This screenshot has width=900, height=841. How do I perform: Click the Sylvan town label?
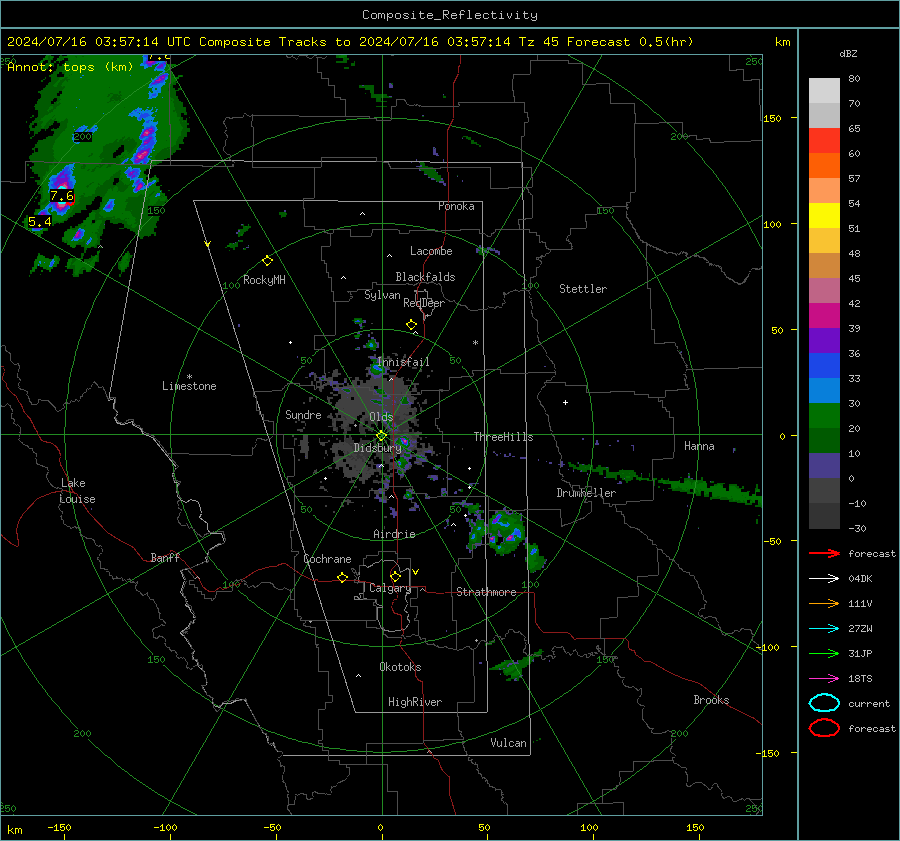pyautogui.click(x=382, y=296)
